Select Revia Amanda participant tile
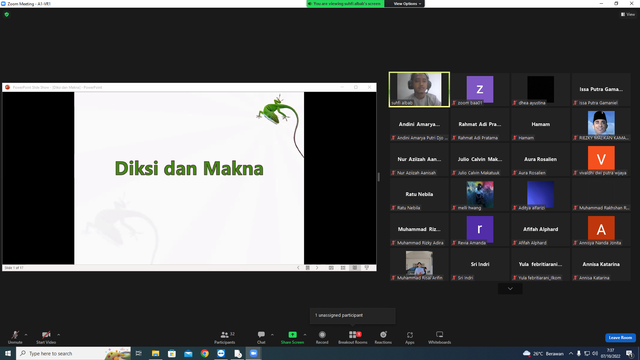The height and width of the screenshot is (360, 640). pos(480,230)
